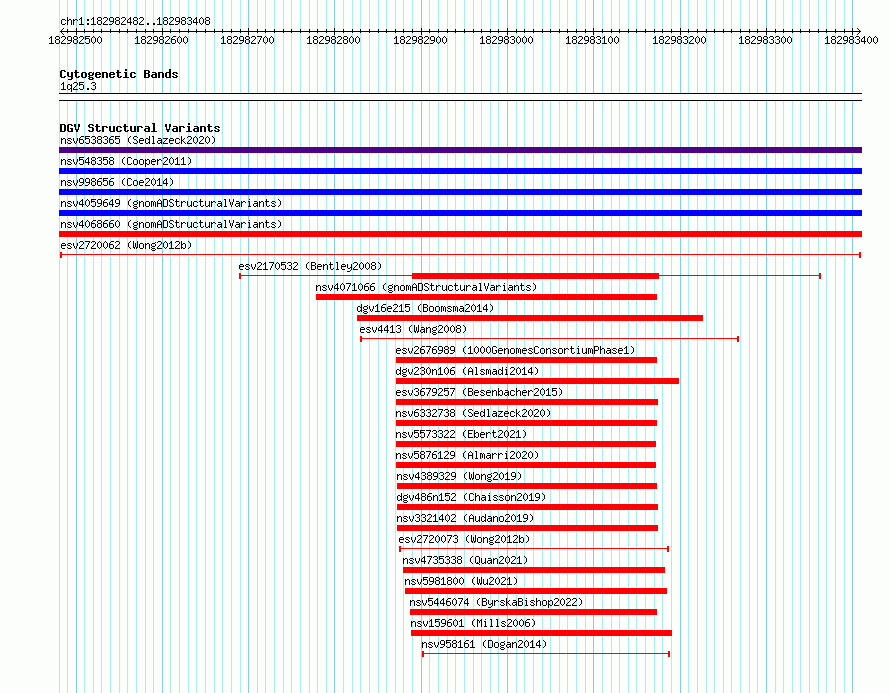This screenshot has height=693, width=890.
Task: Click the red bar under nsv3321402
Action: (527, 528)
